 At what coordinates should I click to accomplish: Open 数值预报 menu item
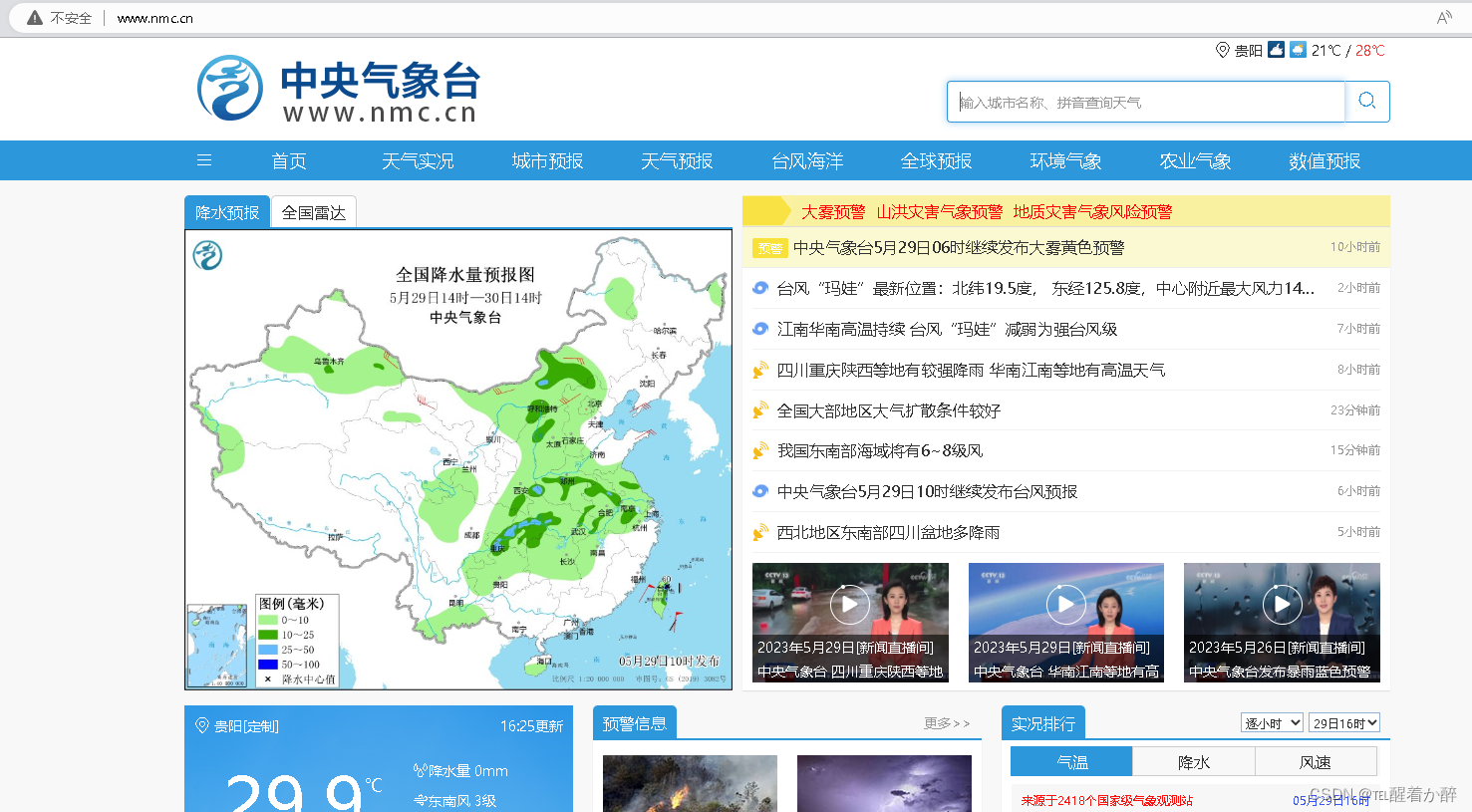(x=1325, y=160)
